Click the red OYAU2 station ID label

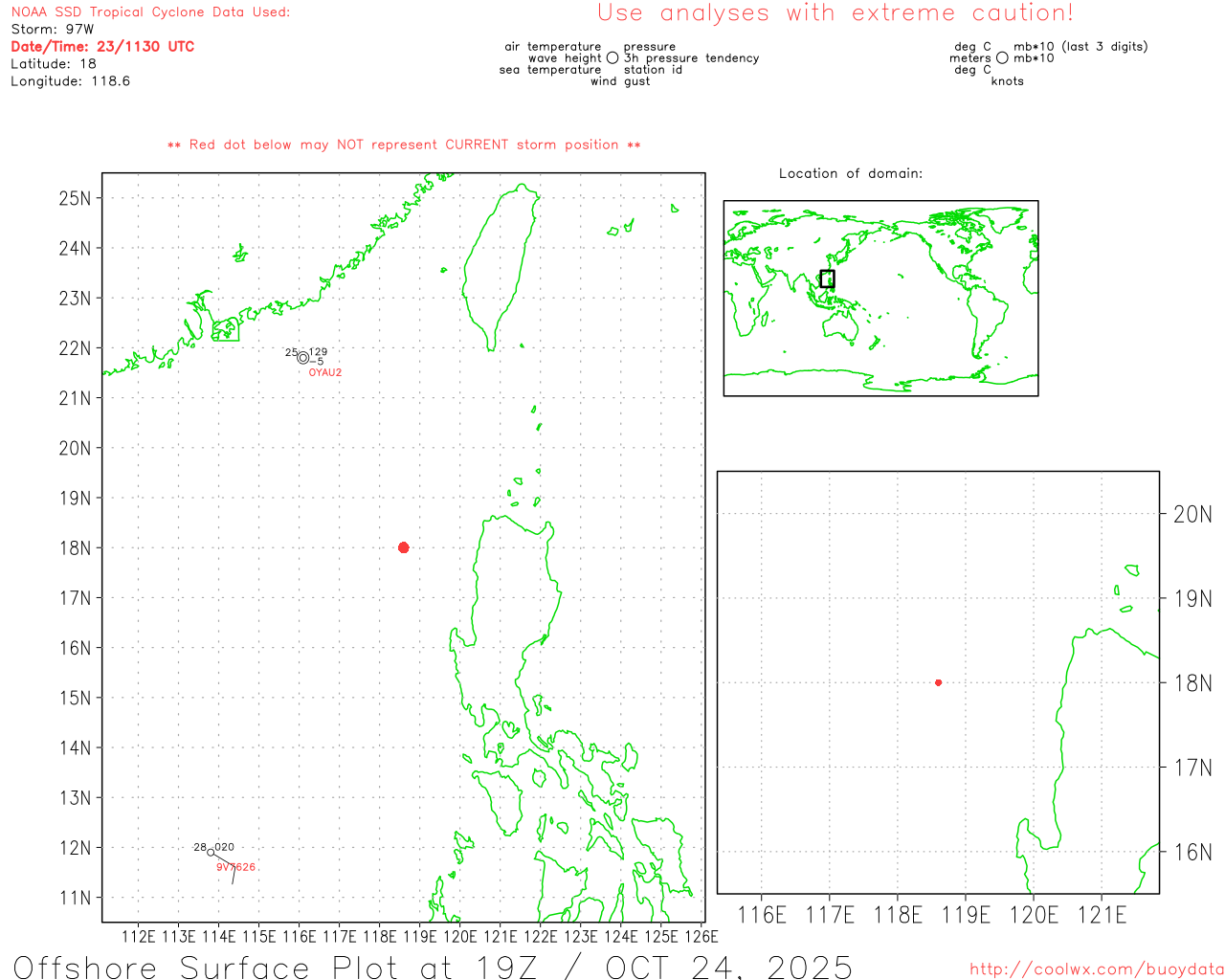click(x=324, y=372)
